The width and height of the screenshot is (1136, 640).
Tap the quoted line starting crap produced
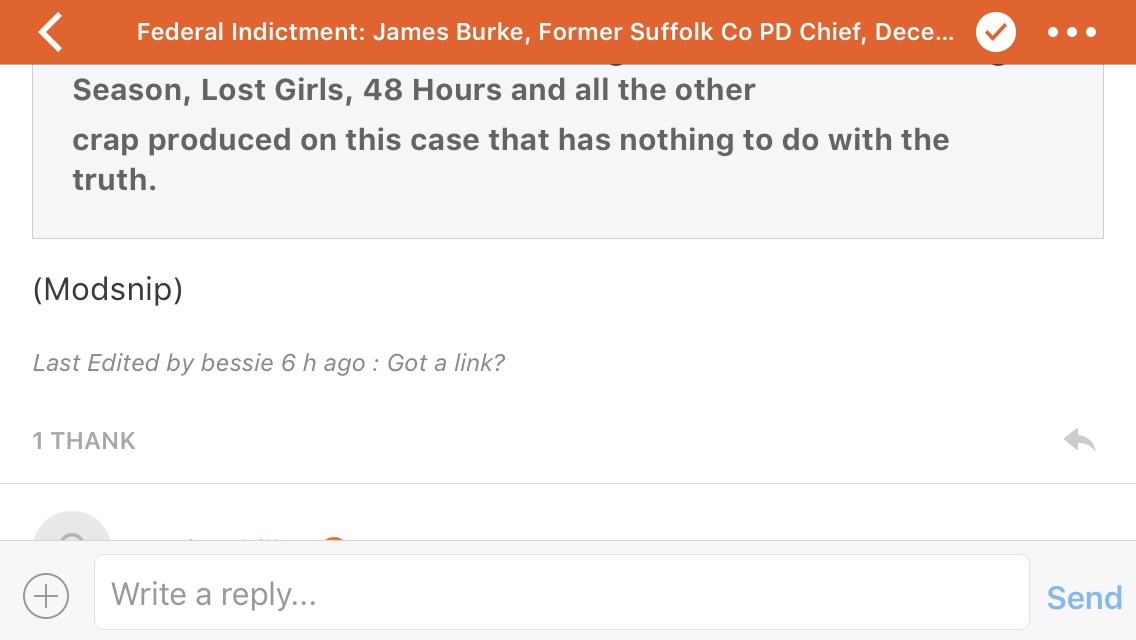pyautogui.click(x=510, y=139)
